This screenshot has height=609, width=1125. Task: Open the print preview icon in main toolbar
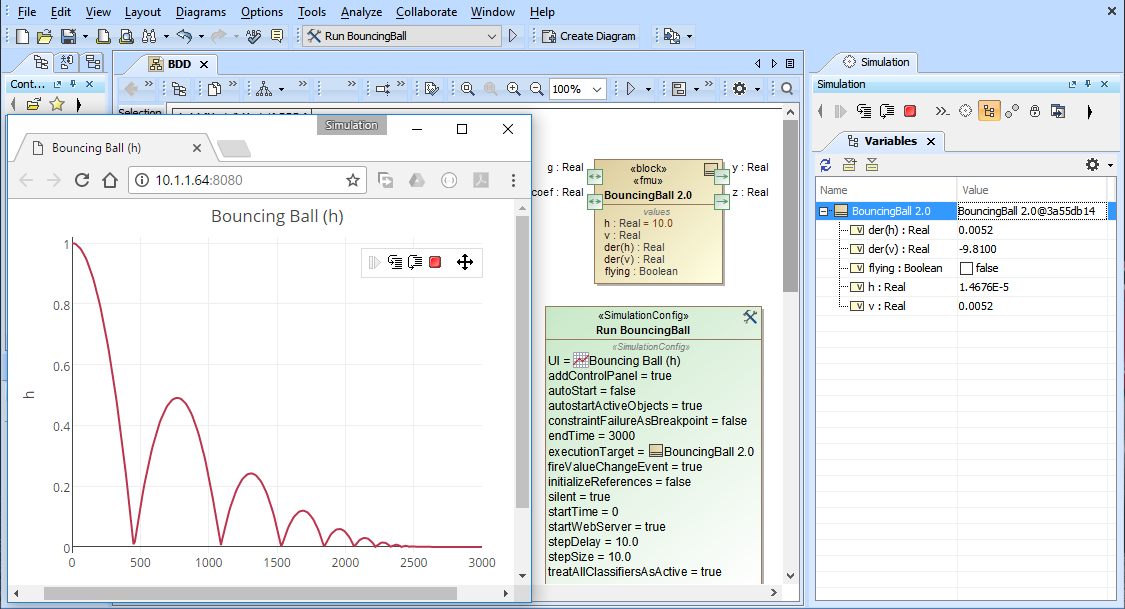pyautogui.click(x=126, y=36)
